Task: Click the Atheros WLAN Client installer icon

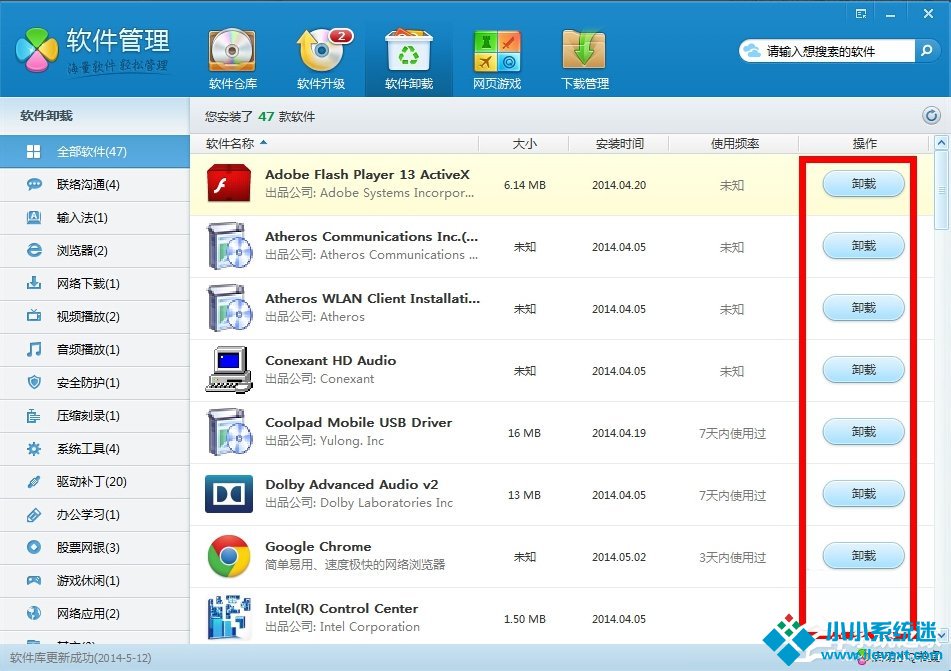Action: [x=229, y=308]
